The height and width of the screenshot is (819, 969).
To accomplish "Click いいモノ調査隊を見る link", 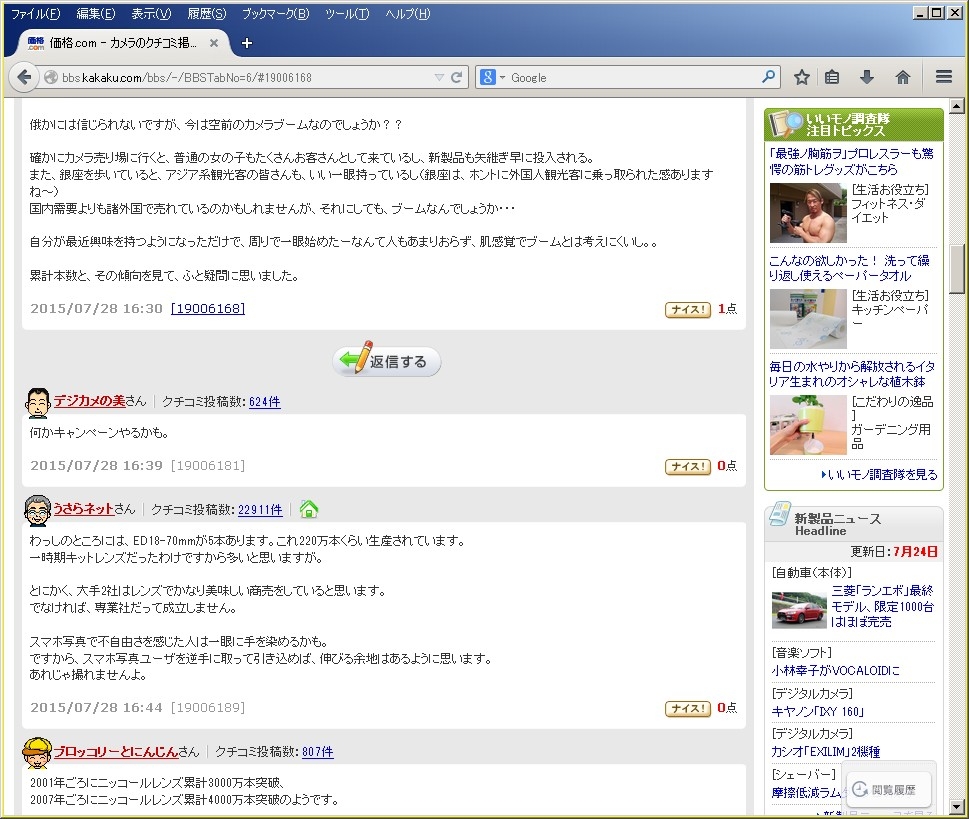I will pos(879,475).
